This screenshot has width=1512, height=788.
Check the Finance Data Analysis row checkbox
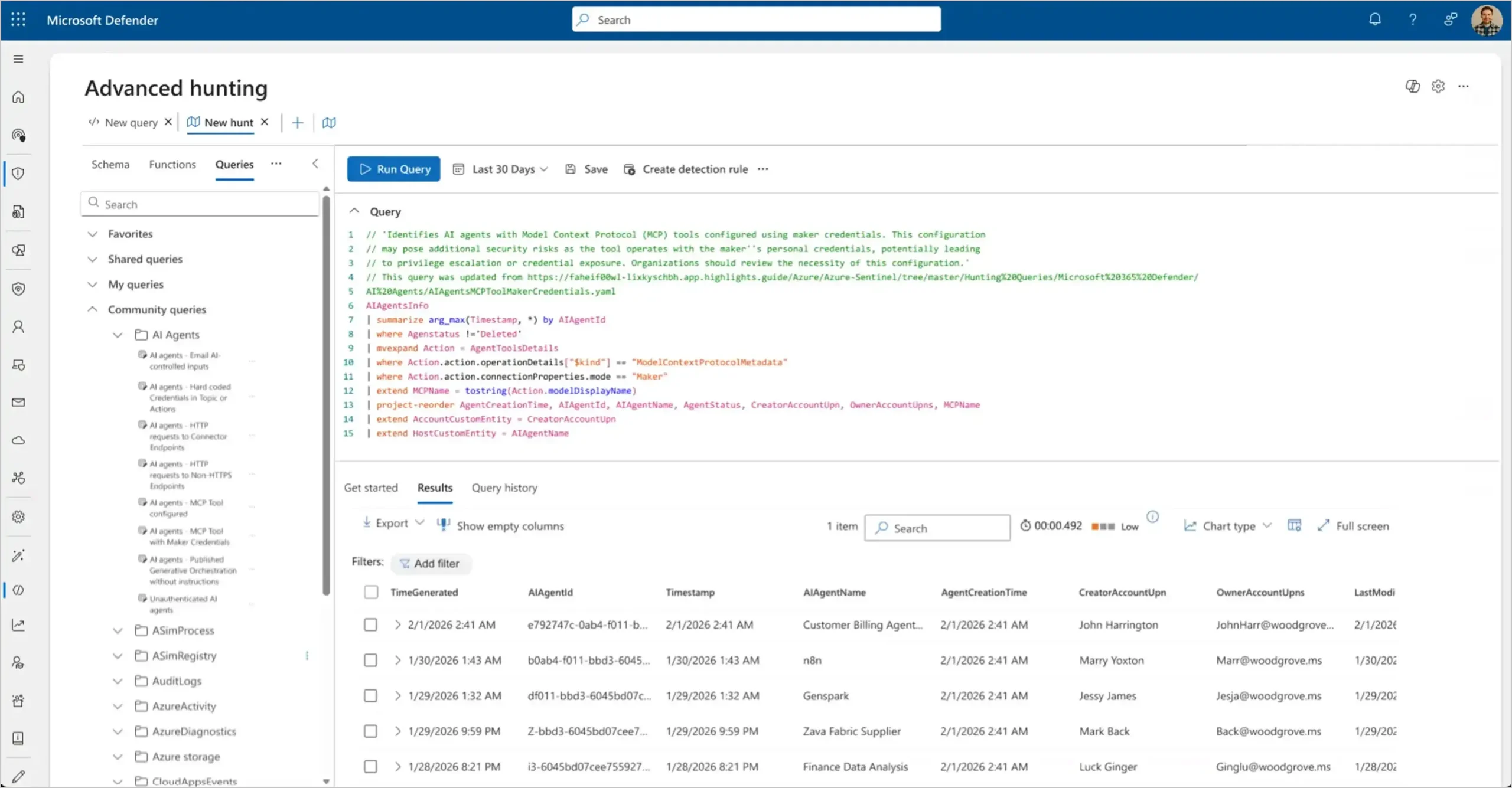[370, 766]
